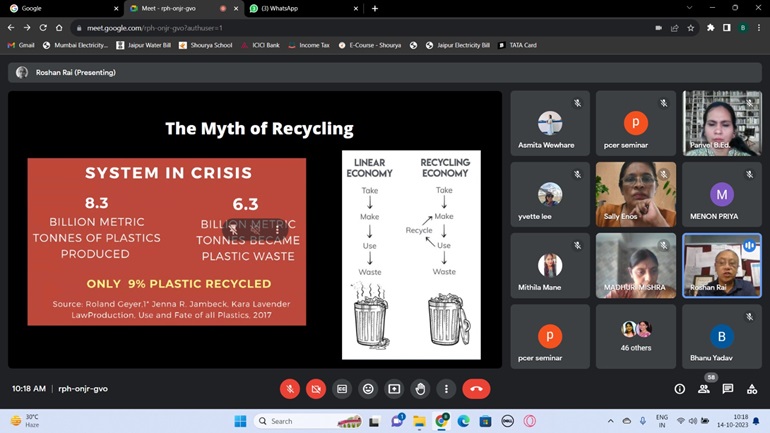Toggle closed captions button
This screenshot has width=770, height=433.
[x=342, y=389]
